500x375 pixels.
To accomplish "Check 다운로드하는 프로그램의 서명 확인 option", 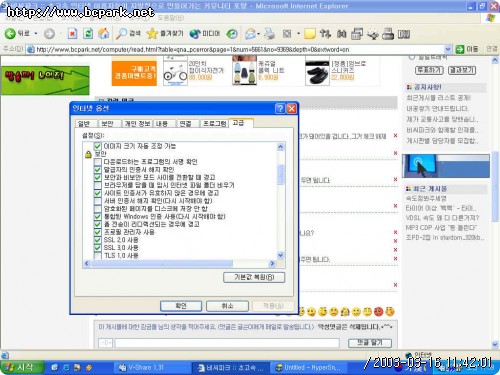I will tap(97, 162).
